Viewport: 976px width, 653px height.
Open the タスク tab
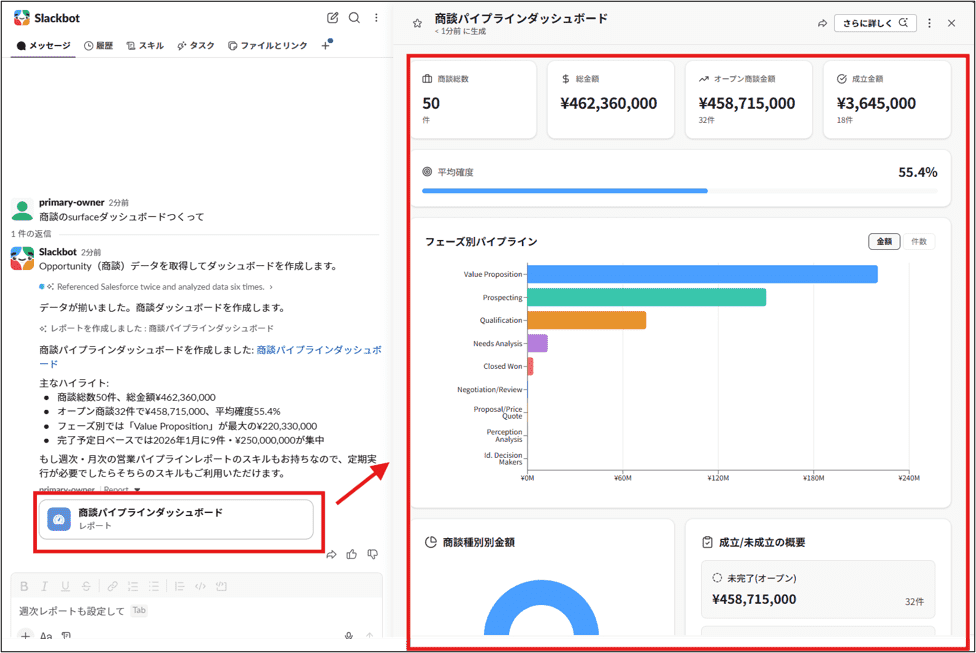pyautogui.click(x=195, y=45)
